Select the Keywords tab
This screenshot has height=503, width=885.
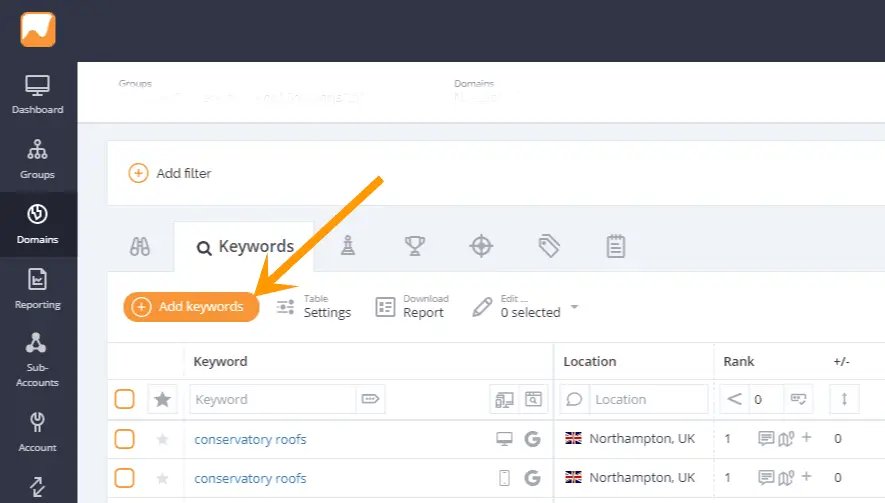(x=245, y=247)
